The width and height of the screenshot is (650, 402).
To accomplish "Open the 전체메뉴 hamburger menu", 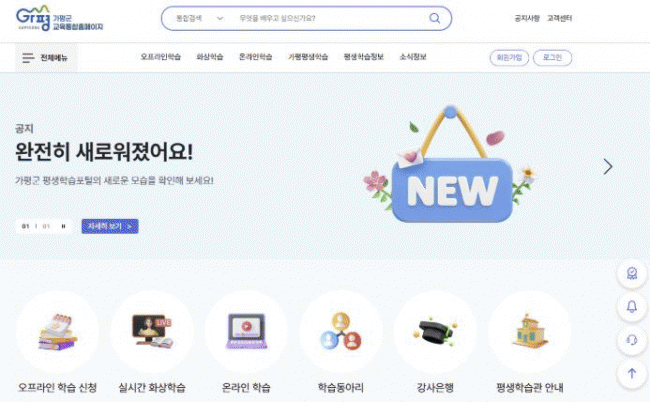I will click(x=46, y=58).
